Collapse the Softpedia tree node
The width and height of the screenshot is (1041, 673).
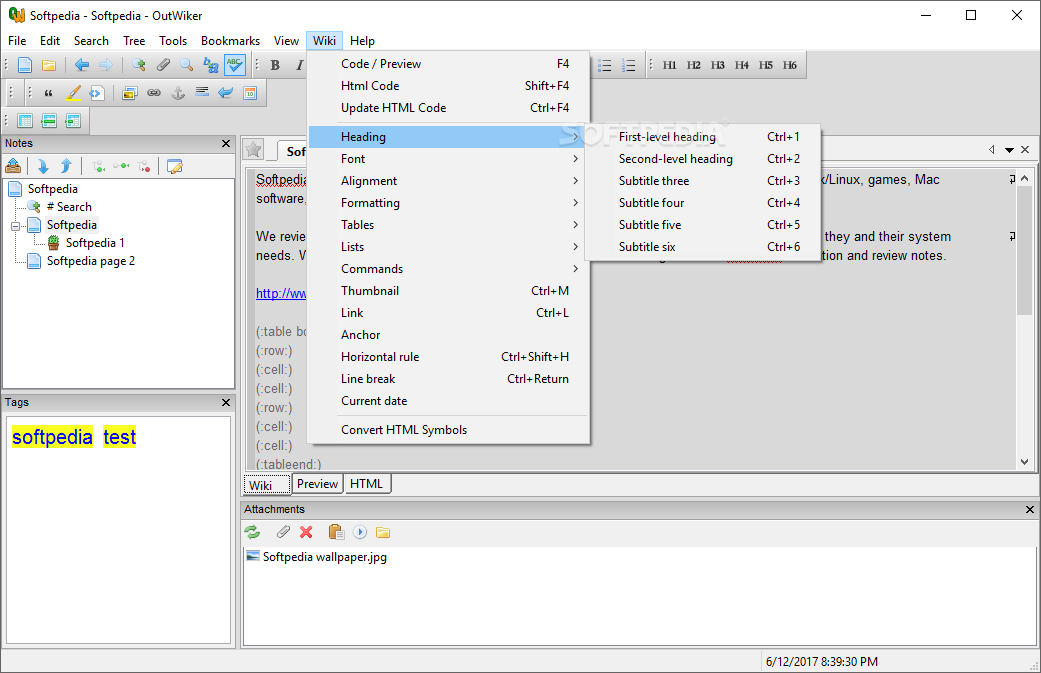coord(15,226)
